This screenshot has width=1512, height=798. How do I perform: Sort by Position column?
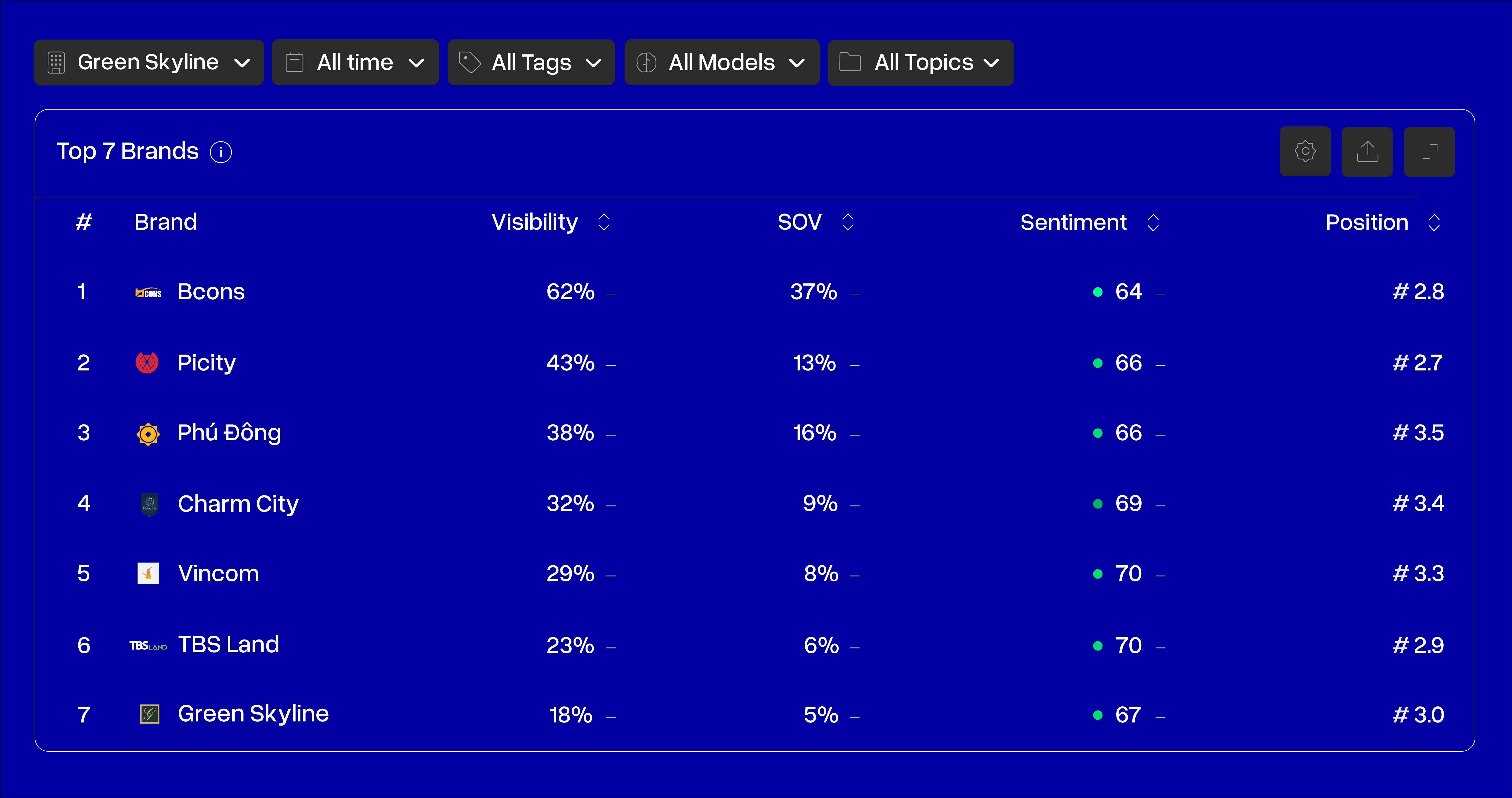[x=1434, y=222]
